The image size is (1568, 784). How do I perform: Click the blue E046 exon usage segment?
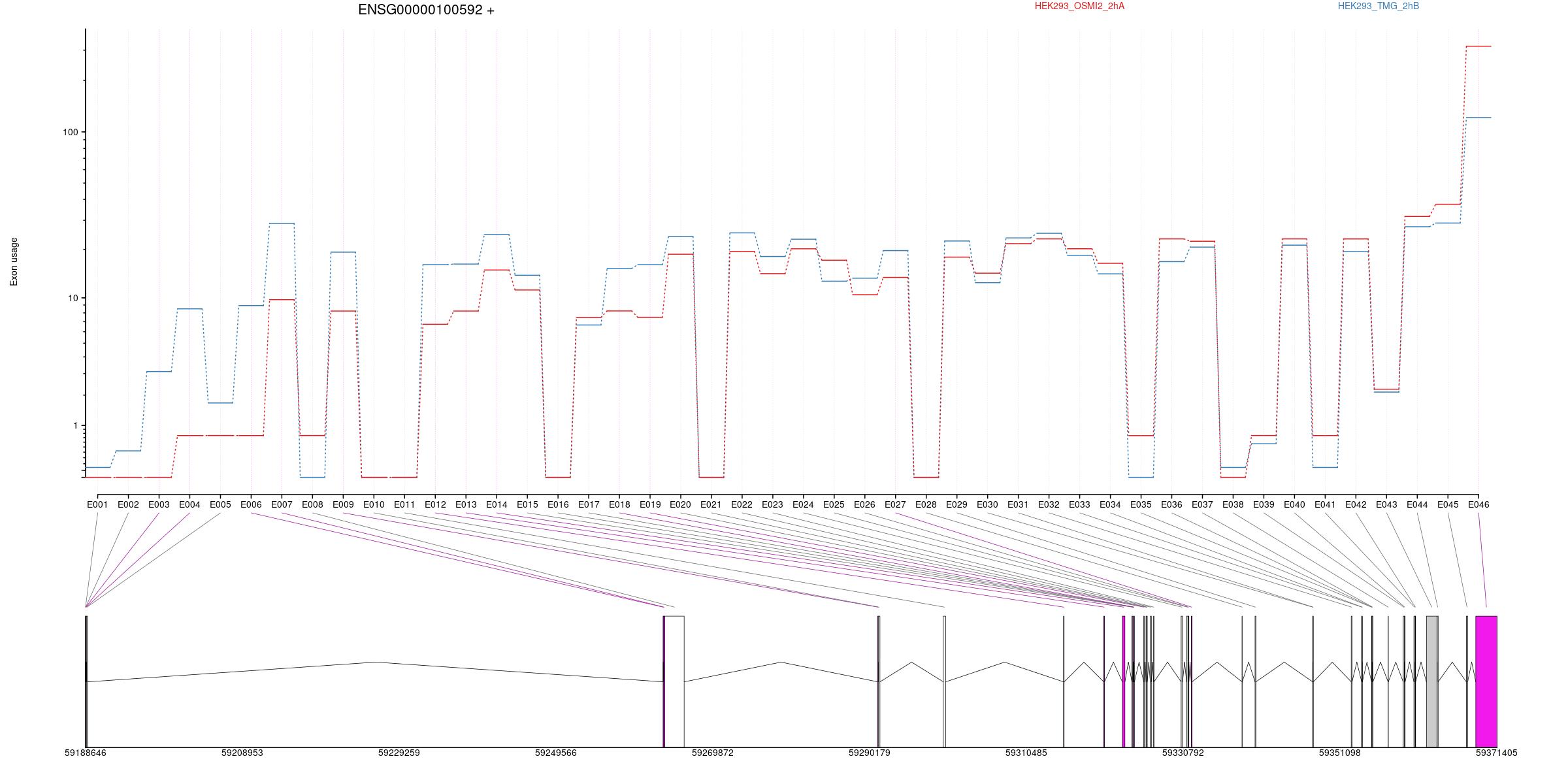[x=1478, y=118]
